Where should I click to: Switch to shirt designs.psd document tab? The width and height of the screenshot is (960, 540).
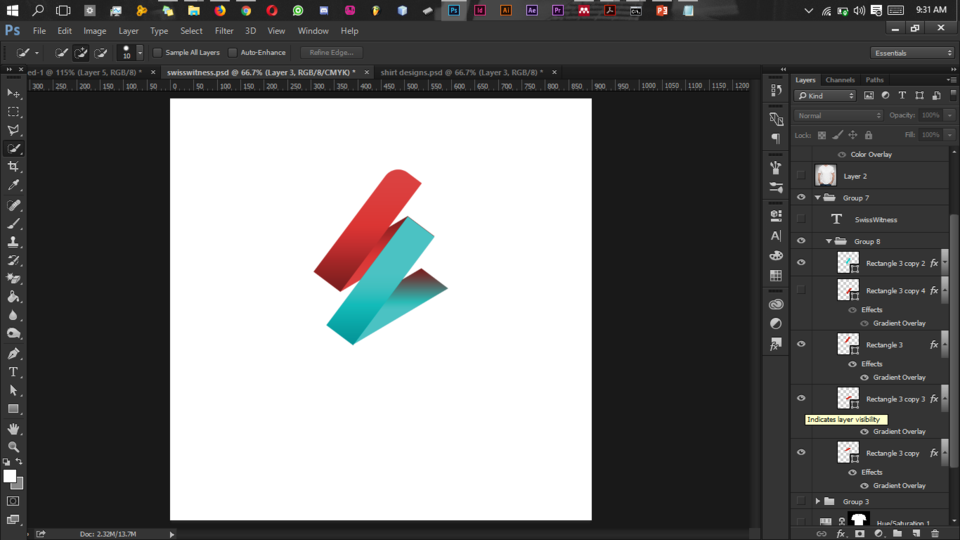(462, 72)
